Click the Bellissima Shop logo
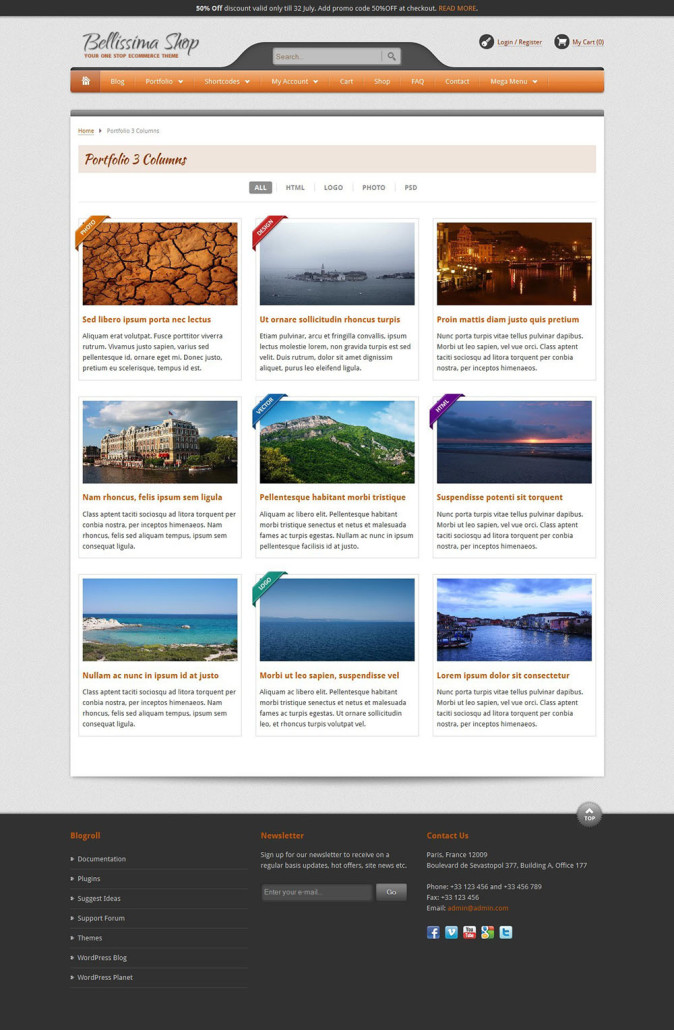Image resolution: width=674 pixels, height=1030 pixels. [x=140, y=45]
